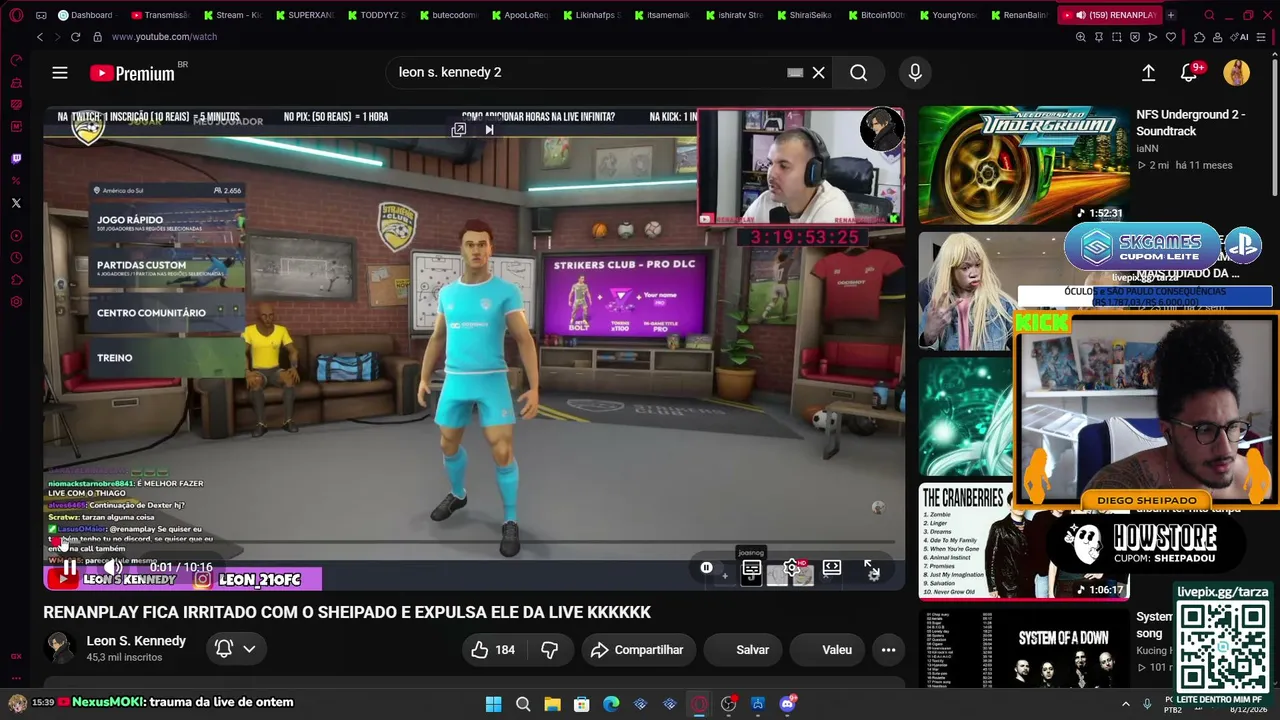Viewport: 1280px width, 720px height.
Task: Open Leon S. Kennedy channel name link
Action: point(136,641)
